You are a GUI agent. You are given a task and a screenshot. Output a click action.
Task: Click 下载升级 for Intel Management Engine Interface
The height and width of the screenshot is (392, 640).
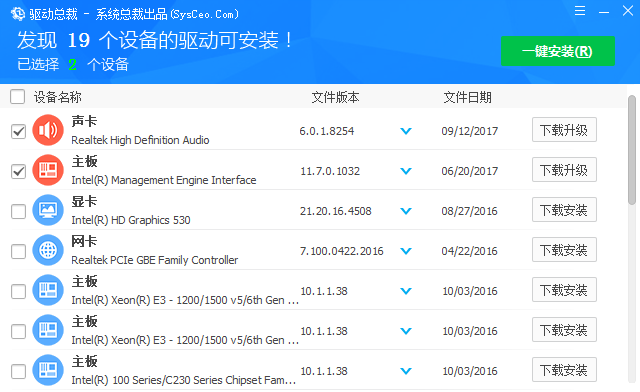coord(564,169)
